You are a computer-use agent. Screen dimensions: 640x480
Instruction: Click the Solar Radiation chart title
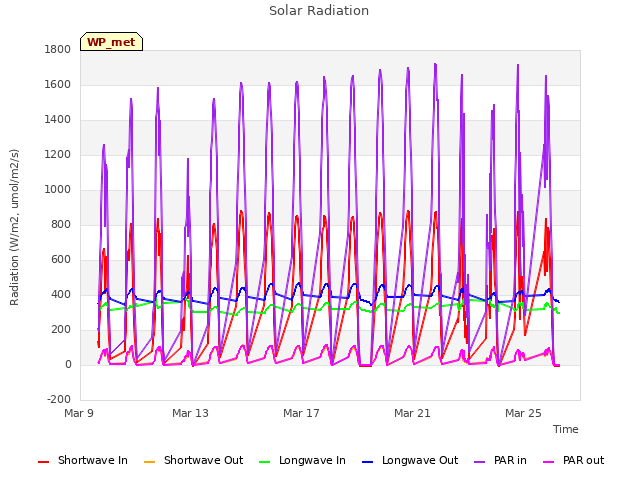pyautogui.click(x=319, y=11)
